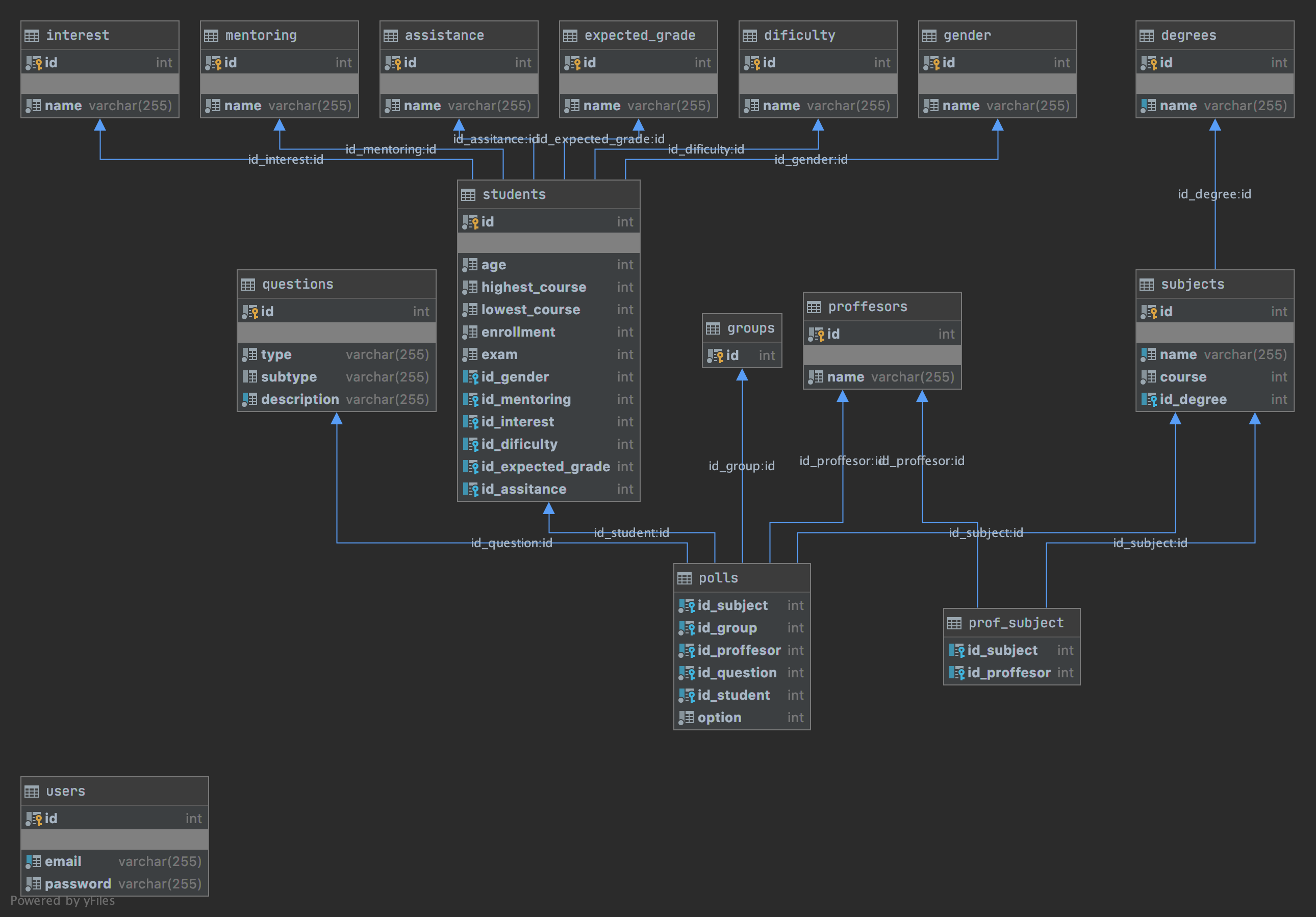The height and width of the screenshot is (917, 1316).
Task: Click foreign key icon of id_gender column
Action: tap(470, 377)
